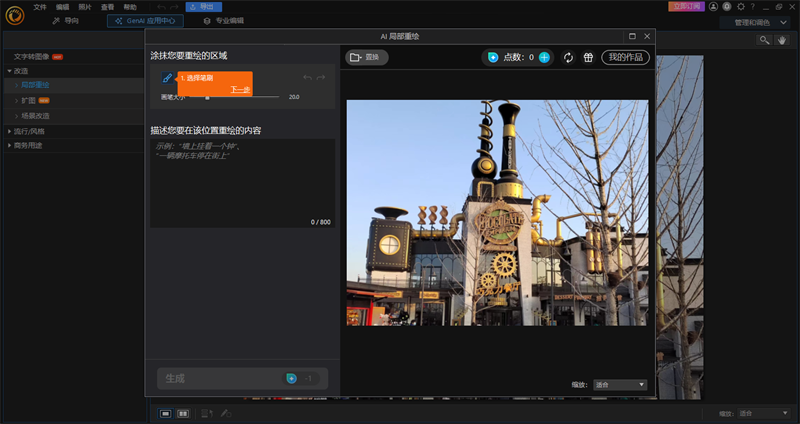This screenshot has width=800, height=424.
Task: Click the 下一步 link in the orange tooltip
Action: click(240, 90)
